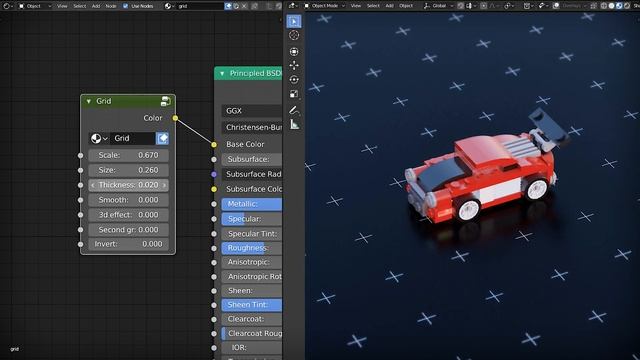Click node group name field 'Grid'
Image resolution: width=640 pixels, height=360 pixels.
[132, 138]
